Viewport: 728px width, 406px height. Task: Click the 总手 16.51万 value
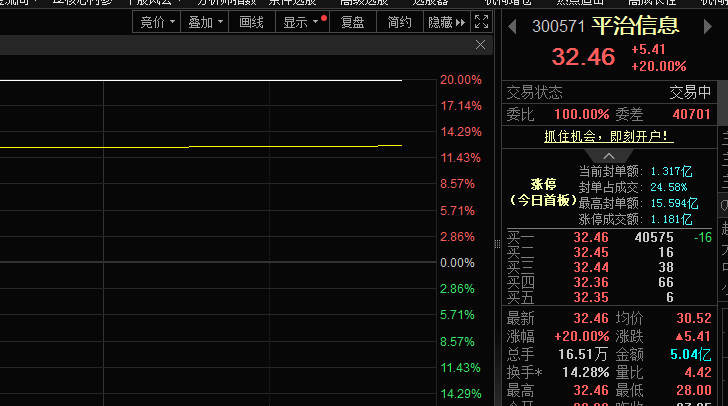(583, 354)
